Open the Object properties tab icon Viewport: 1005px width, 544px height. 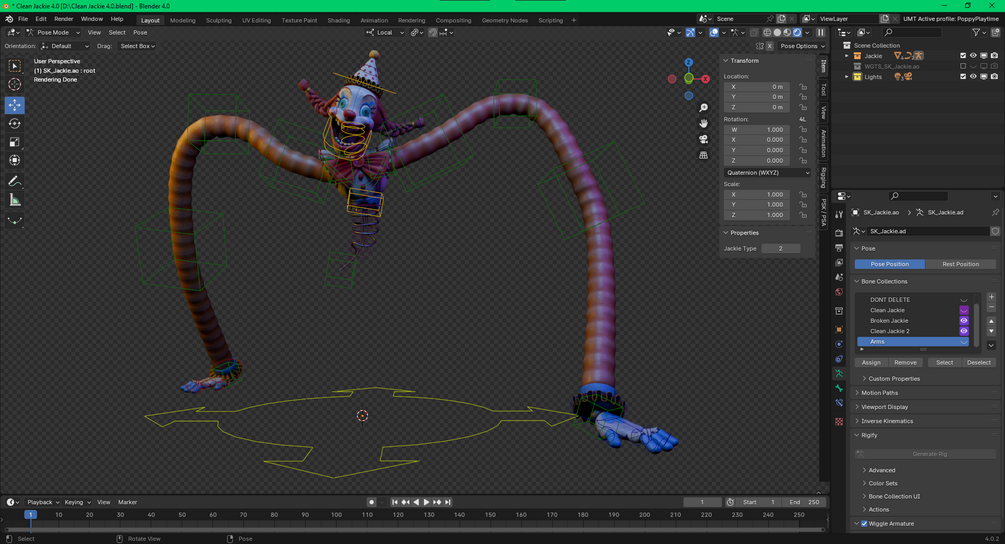[839, 329]
